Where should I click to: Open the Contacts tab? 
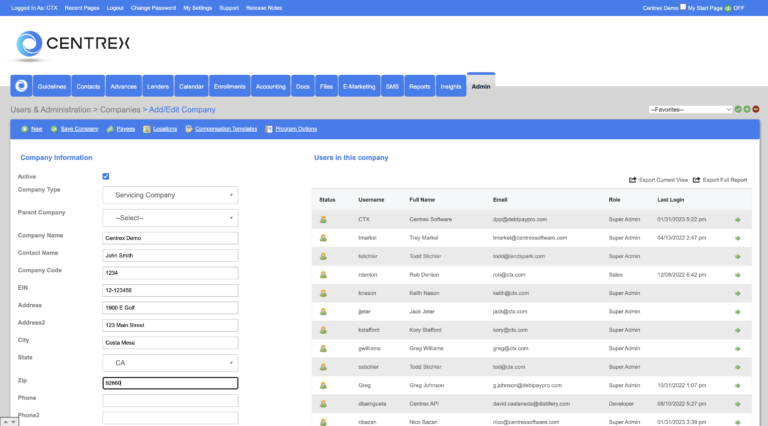[x=88, y=86]
